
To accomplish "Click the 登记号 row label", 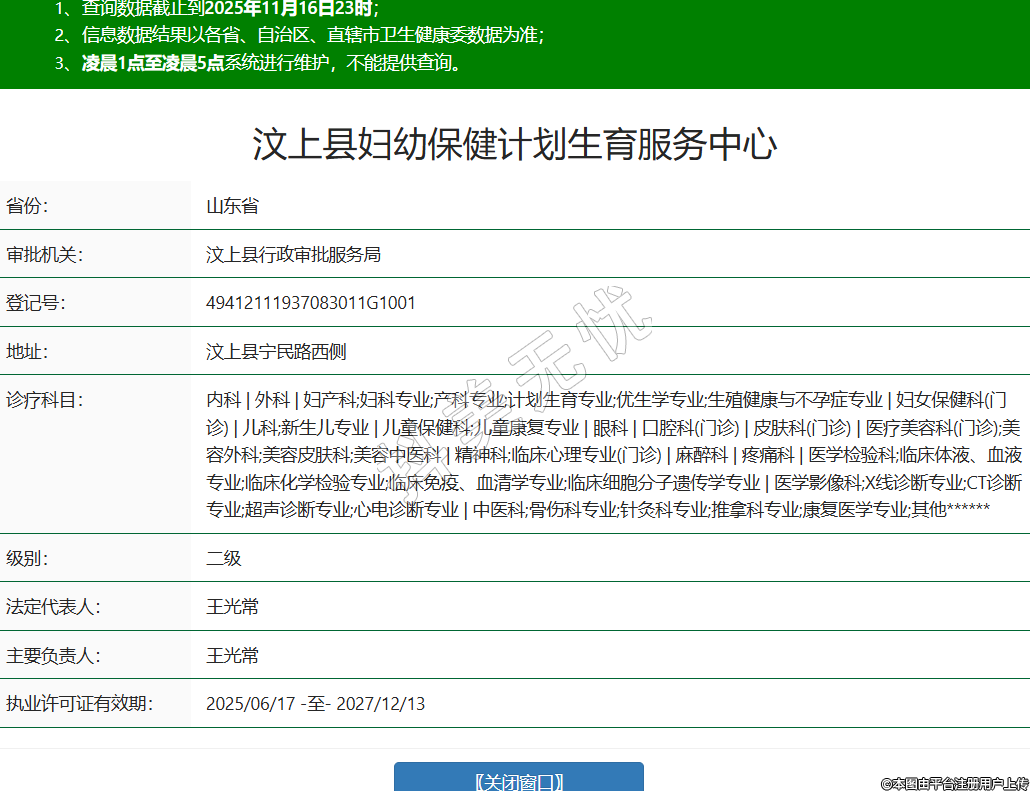I will [x=35, y=303].
